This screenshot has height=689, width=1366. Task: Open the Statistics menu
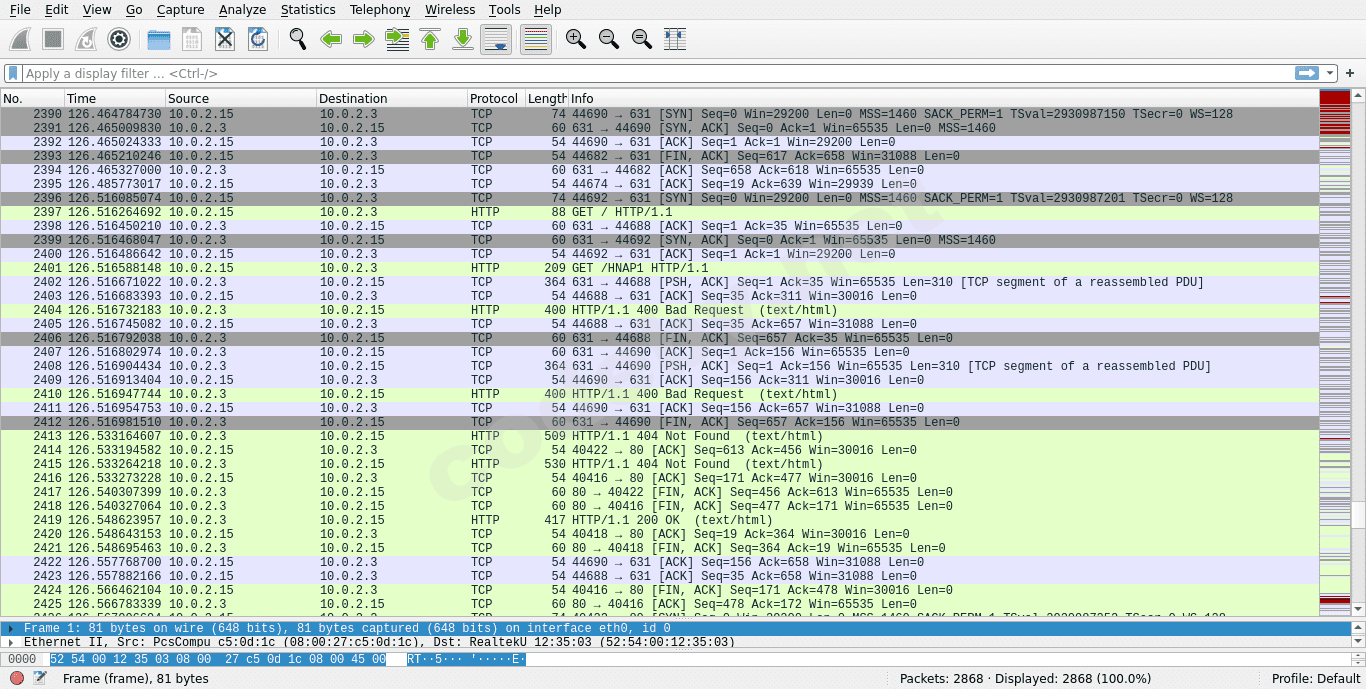307,9
